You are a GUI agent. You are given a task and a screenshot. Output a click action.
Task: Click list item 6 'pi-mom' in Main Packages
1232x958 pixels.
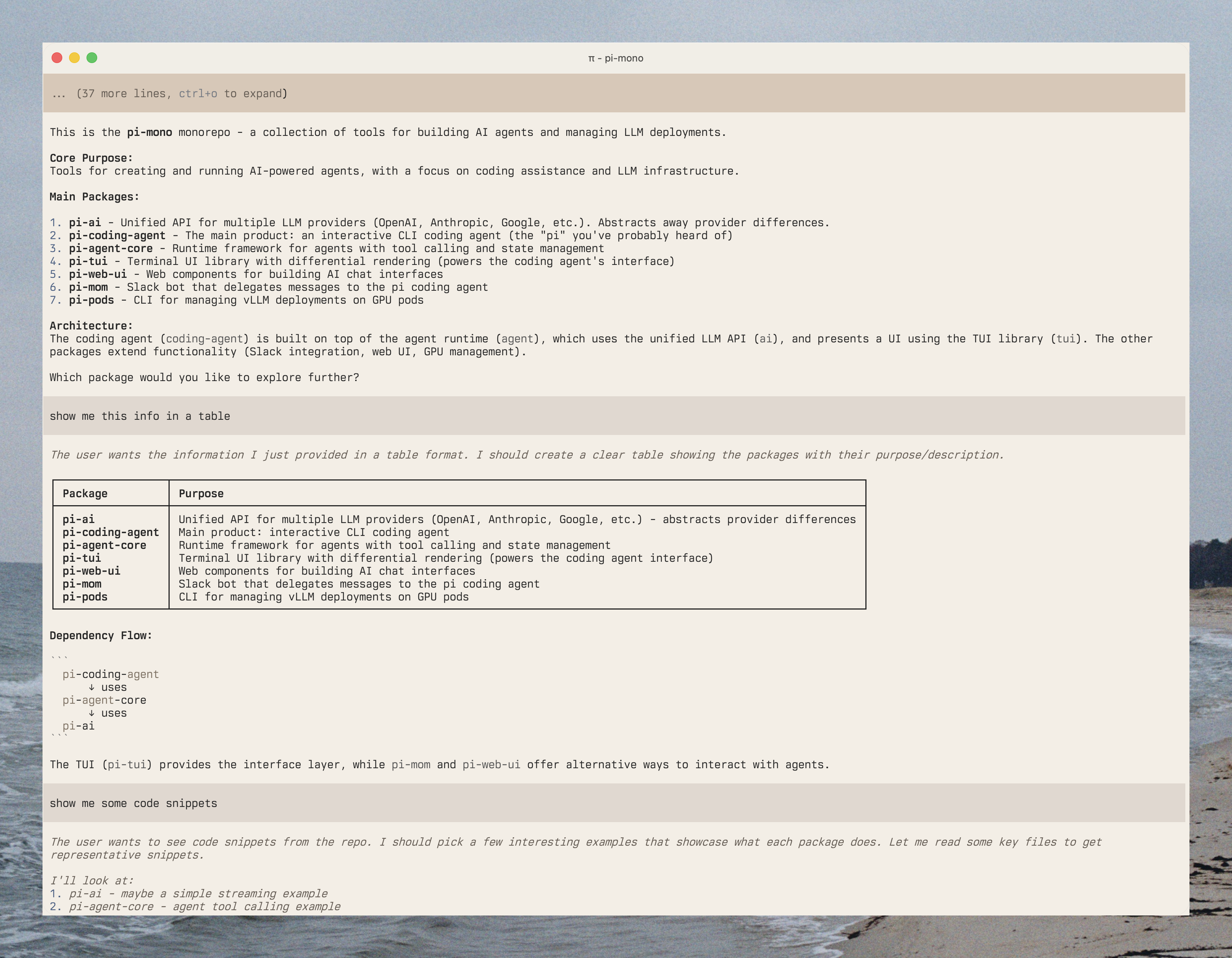(x=88, y=287)
